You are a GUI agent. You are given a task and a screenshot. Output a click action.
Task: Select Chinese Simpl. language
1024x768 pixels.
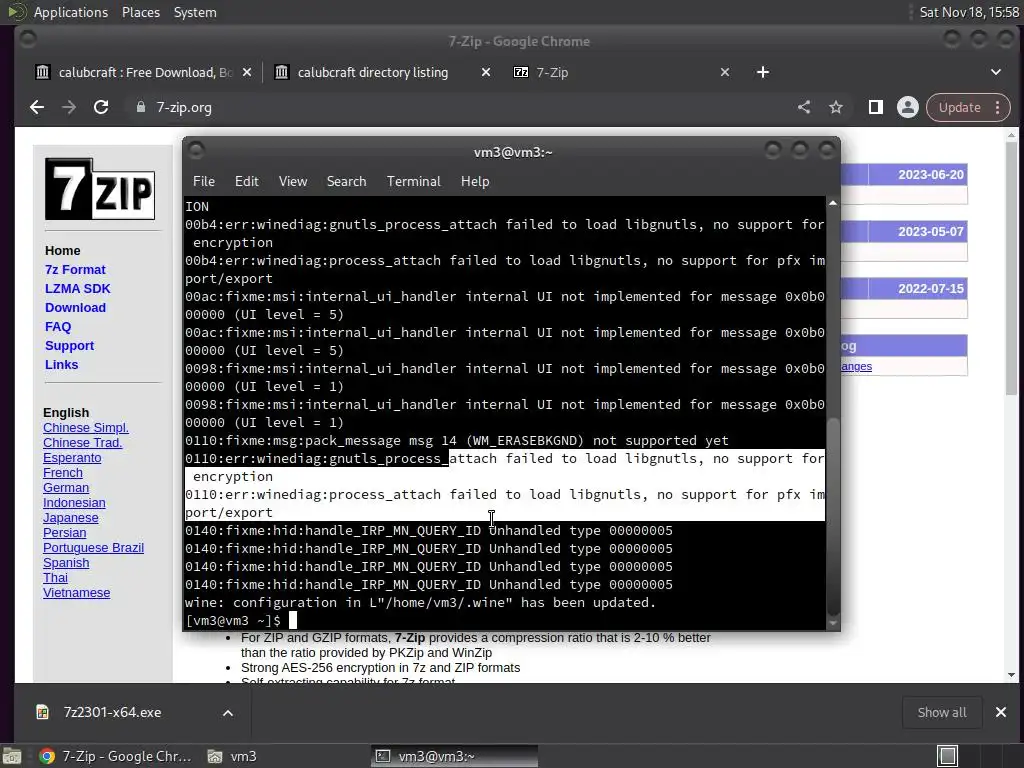pos(86,427)
